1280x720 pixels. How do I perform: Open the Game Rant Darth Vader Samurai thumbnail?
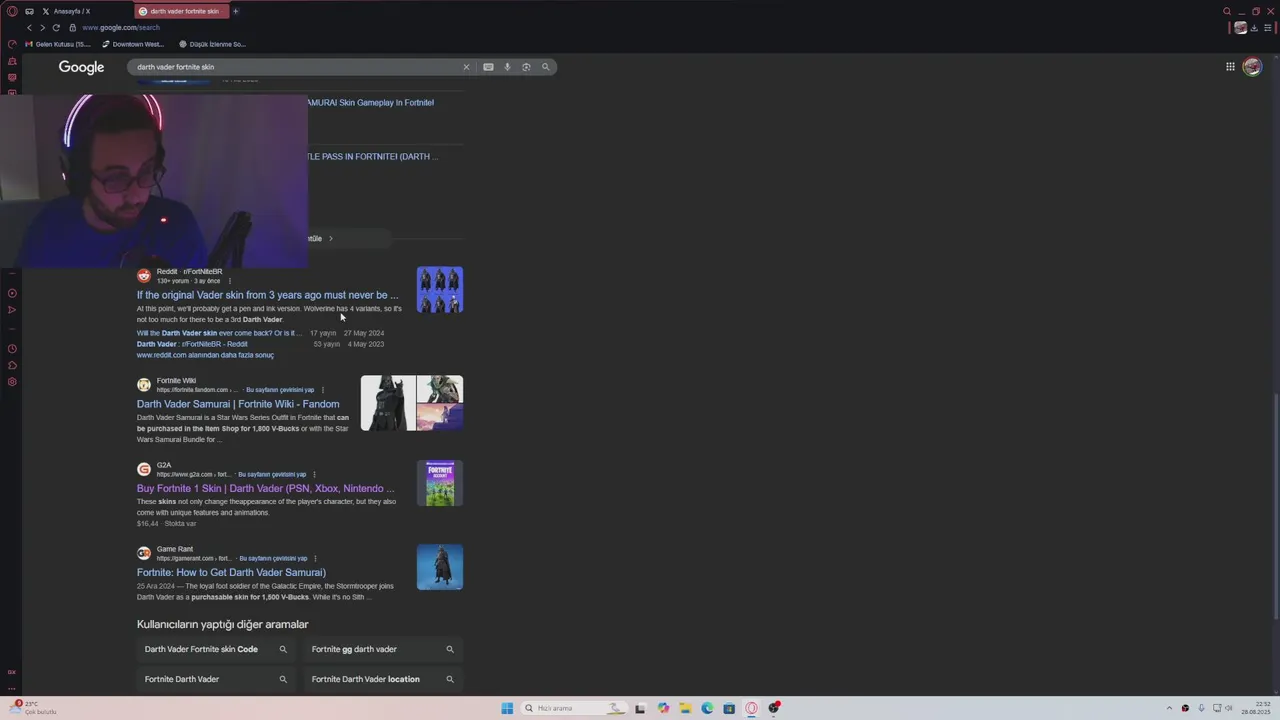point(440,567)
